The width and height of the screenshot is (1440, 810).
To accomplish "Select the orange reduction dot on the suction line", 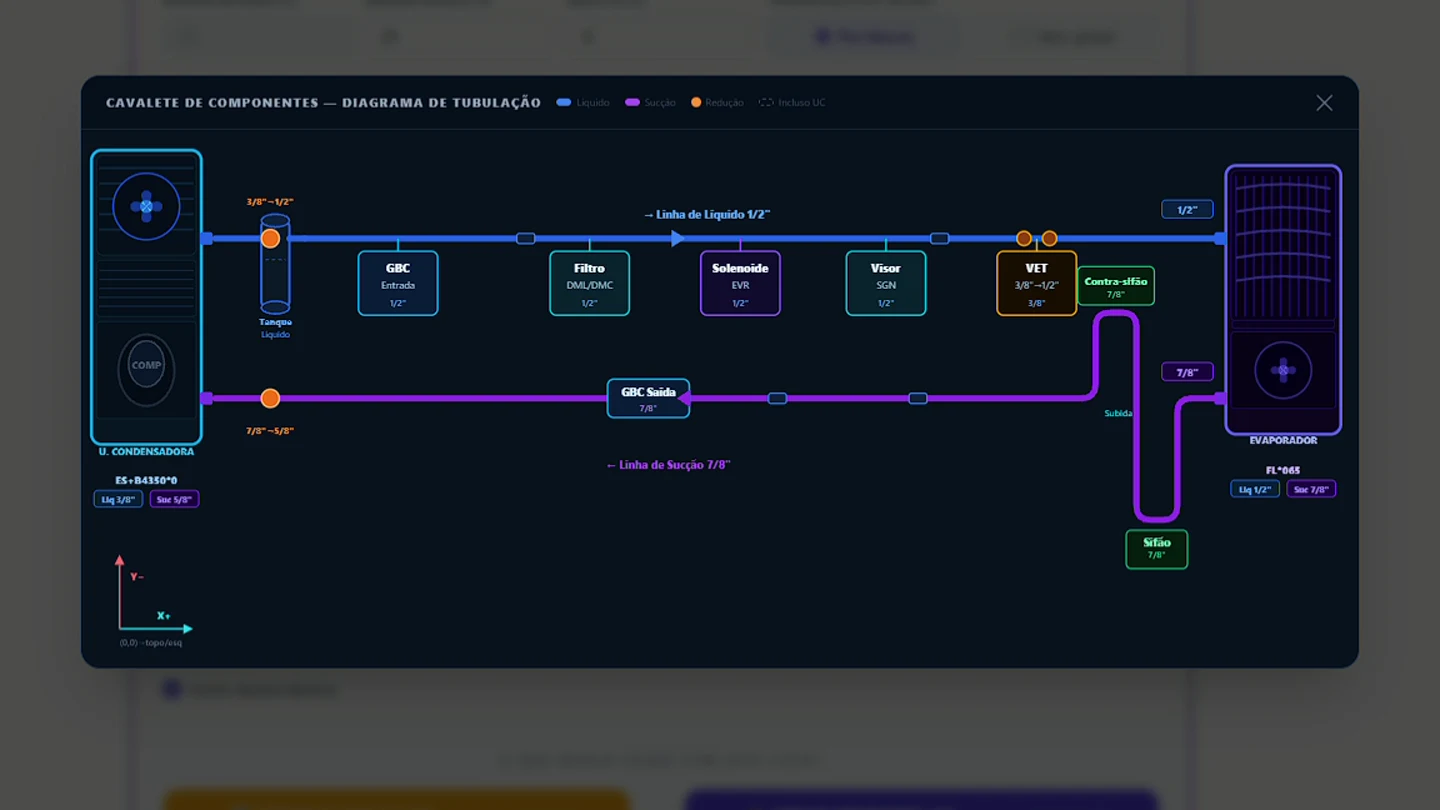I will click(270, 399).
